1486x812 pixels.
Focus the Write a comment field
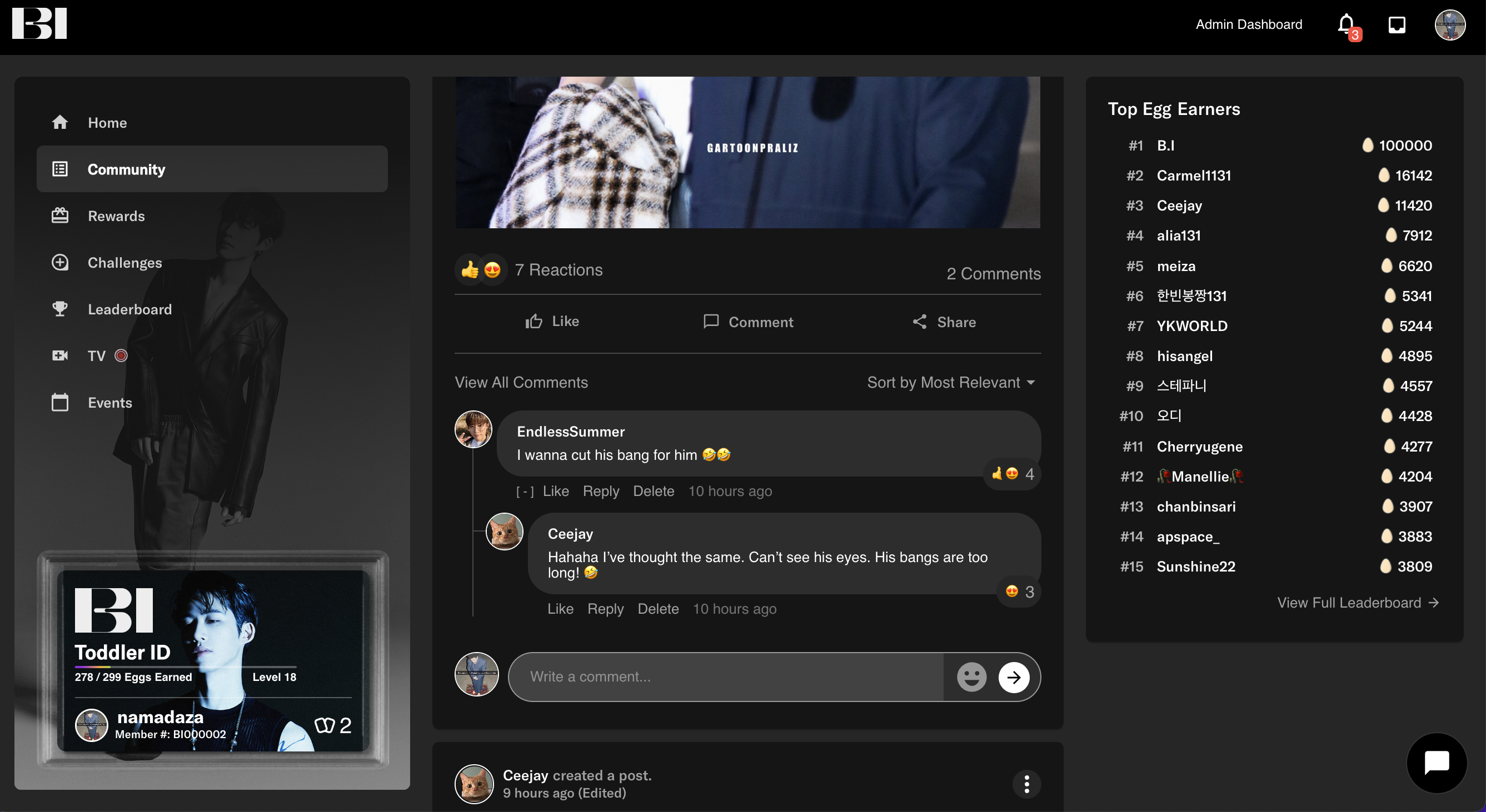click(727, 676)
